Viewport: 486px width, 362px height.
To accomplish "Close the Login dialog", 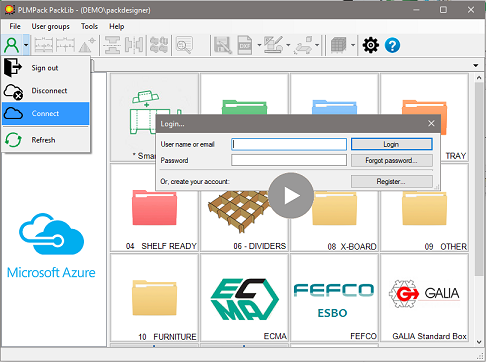I will (x=431, y=123).
